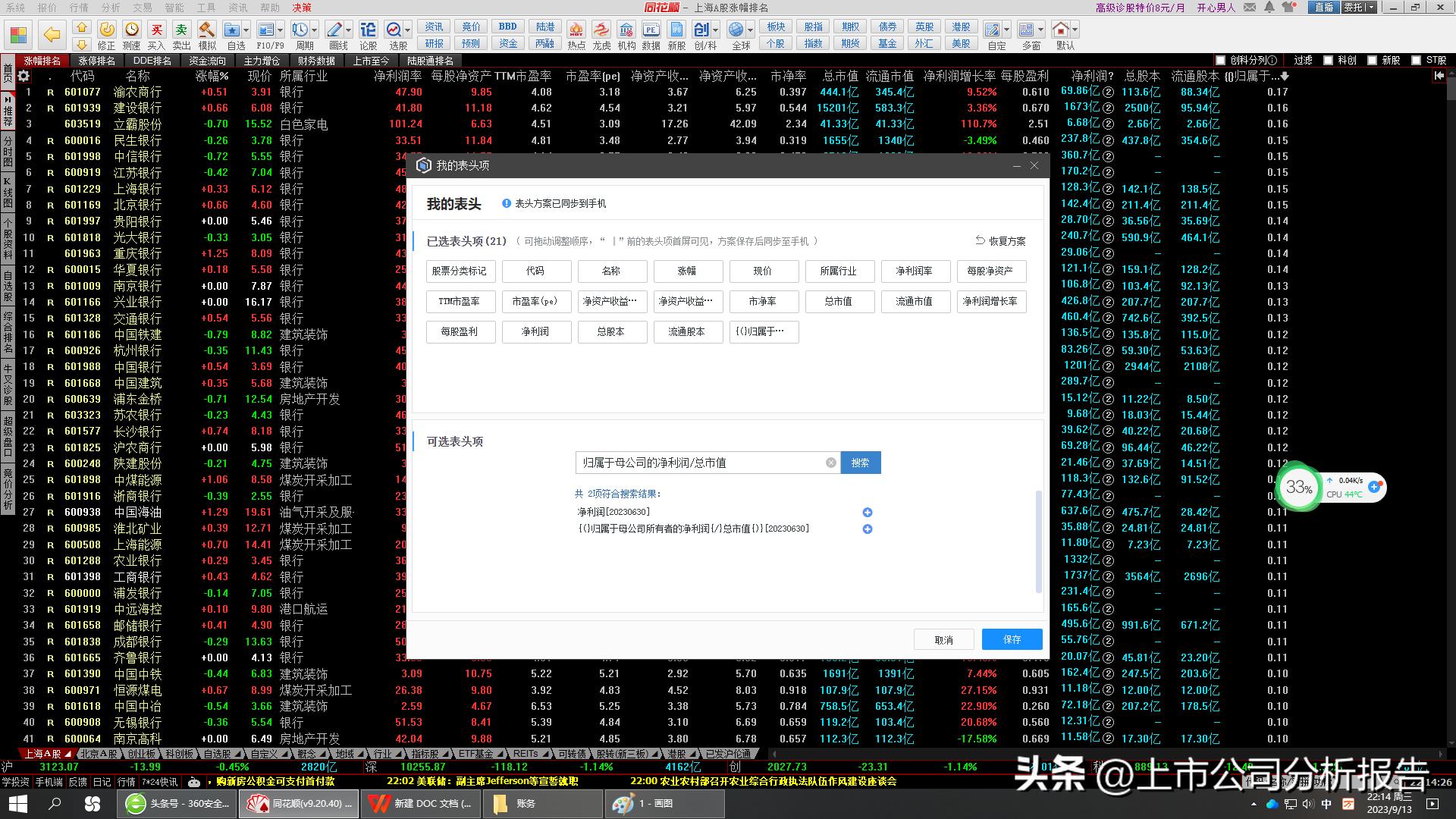Save the header scheme with 保存 button
This screenshot has width=1456, height=819.
(1012, 639)
